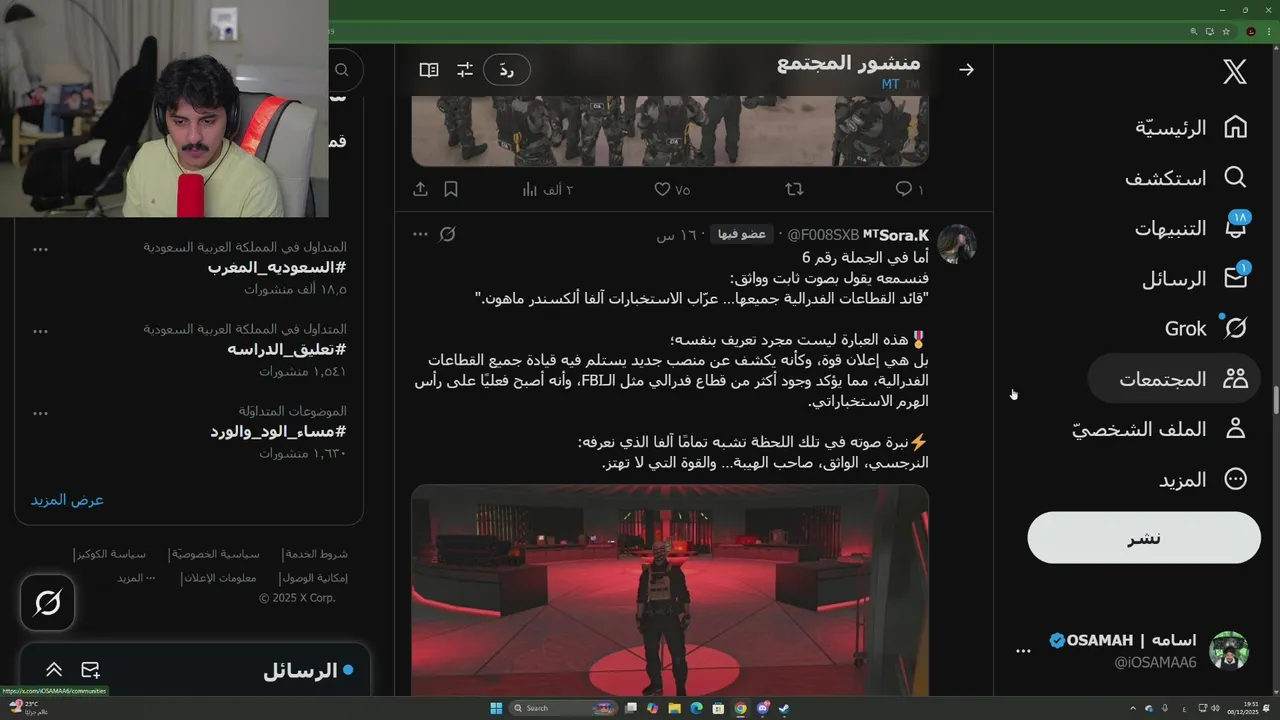Open the X logo home link

pyautogui.click(x=1235, y=72)
